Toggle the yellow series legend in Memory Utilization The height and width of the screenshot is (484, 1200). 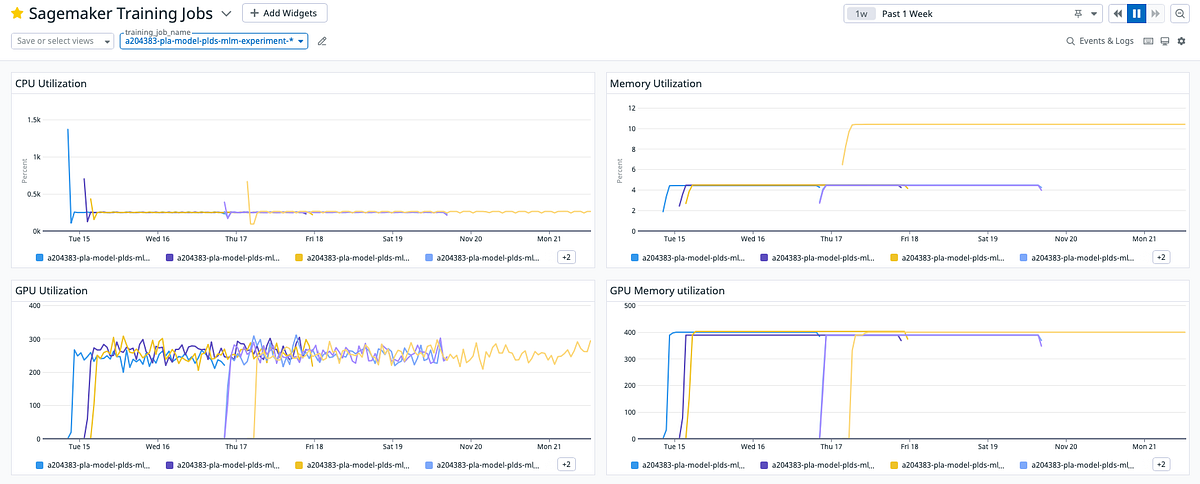[946, 257]
